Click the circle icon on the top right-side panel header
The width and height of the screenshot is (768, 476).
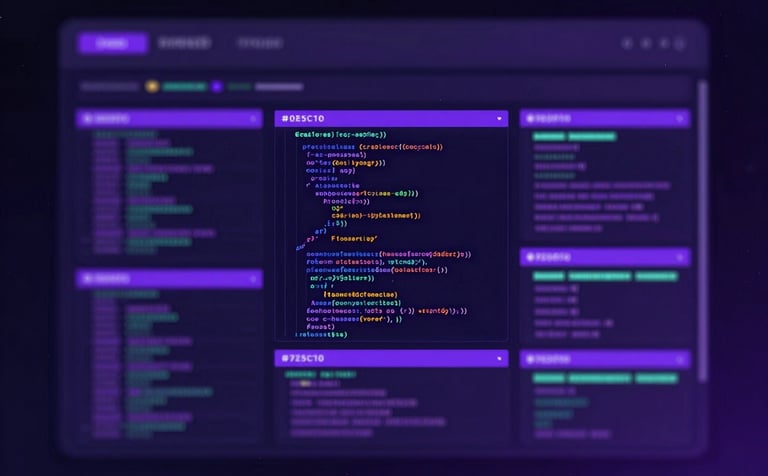point(529,119)
